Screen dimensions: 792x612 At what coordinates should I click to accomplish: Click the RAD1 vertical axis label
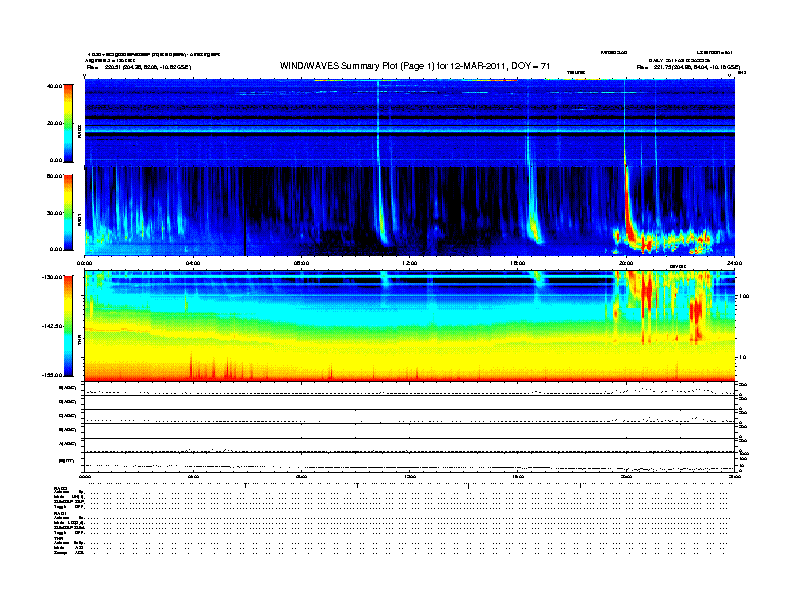point(79,219)
